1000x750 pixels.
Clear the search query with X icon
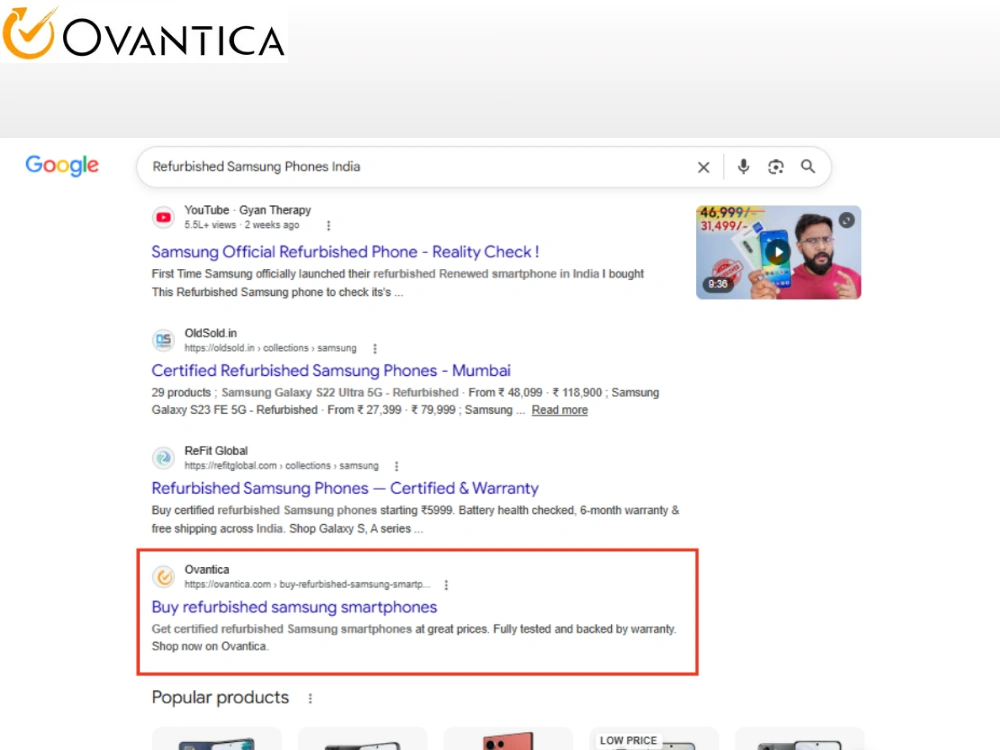[x=703, y=167]
